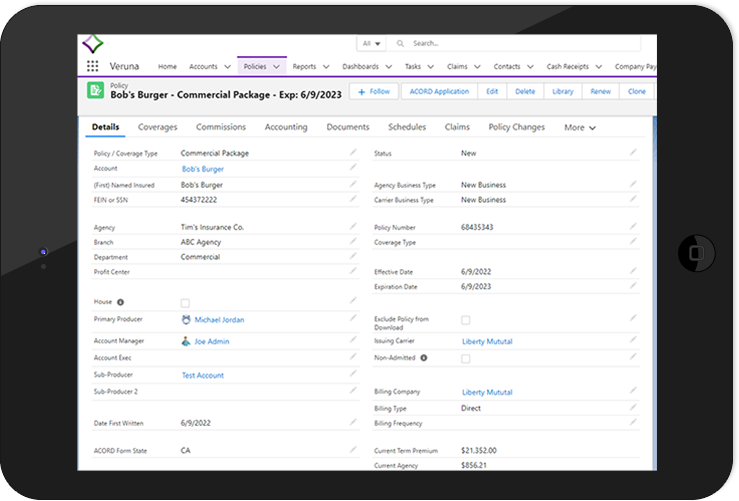
Task: Open Issuing Carrier Liberty Mututal link
Action: tap(487, 341)
